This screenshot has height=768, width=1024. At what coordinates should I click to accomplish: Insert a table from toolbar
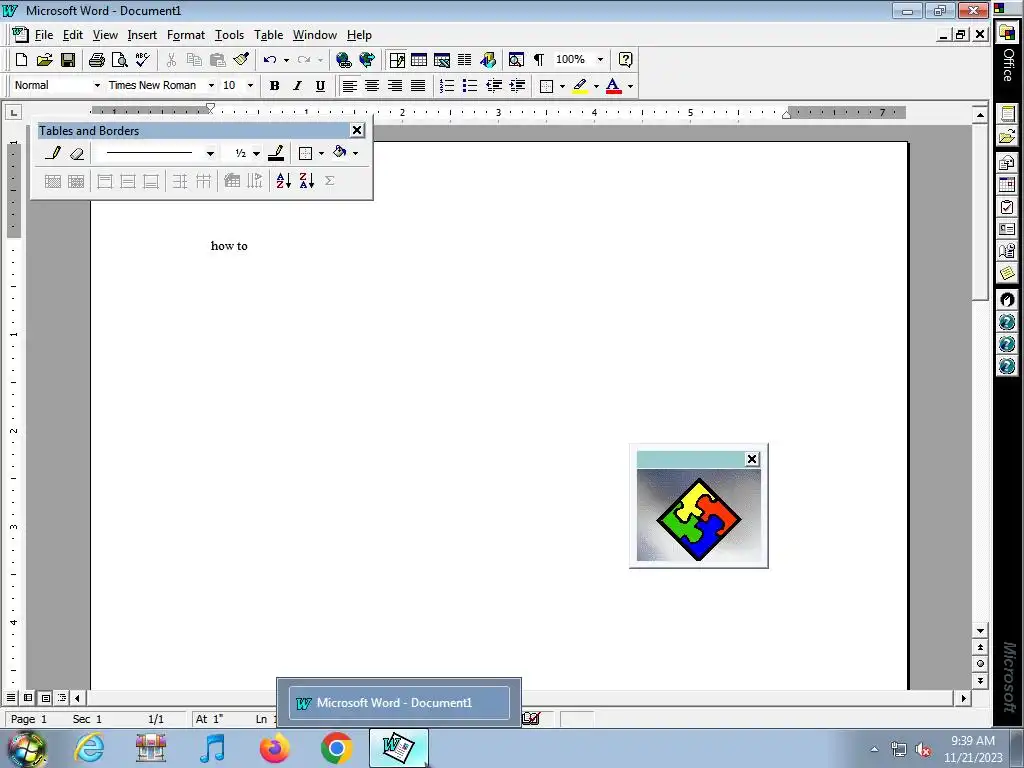[x=419, y=60]
